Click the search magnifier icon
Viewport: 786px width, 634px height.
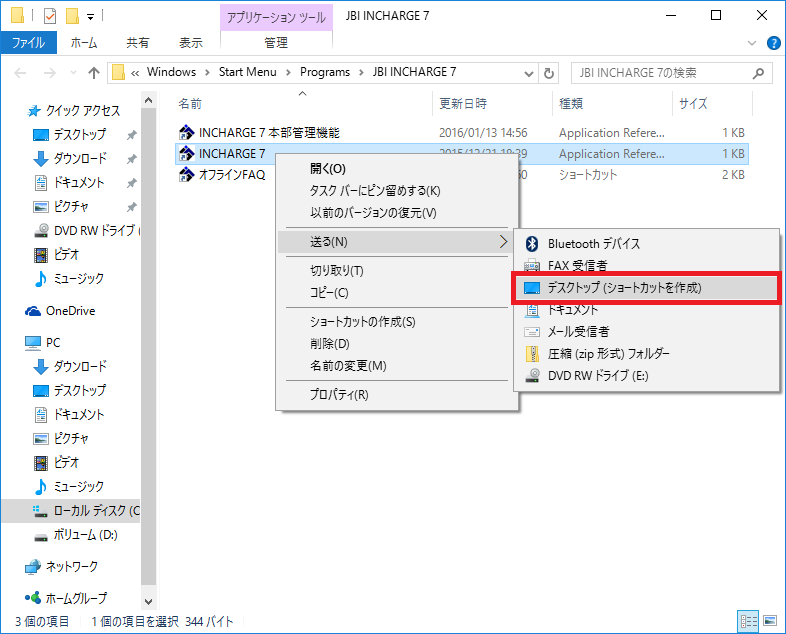pyautogui.click(x=758, y=73)
